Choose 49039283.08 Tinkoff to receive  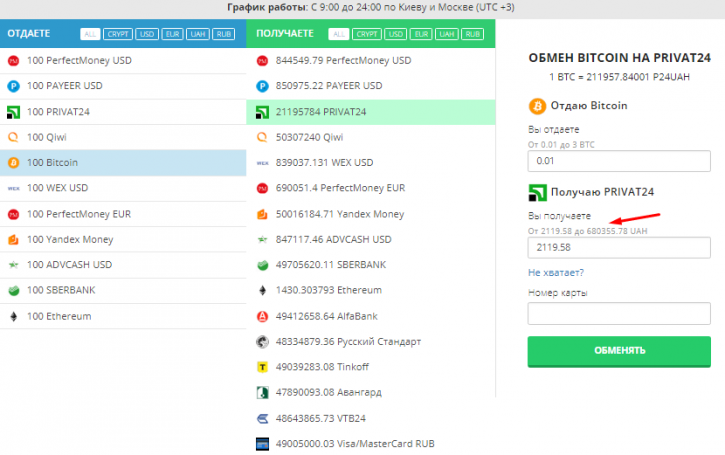click(x=371, y=367)
